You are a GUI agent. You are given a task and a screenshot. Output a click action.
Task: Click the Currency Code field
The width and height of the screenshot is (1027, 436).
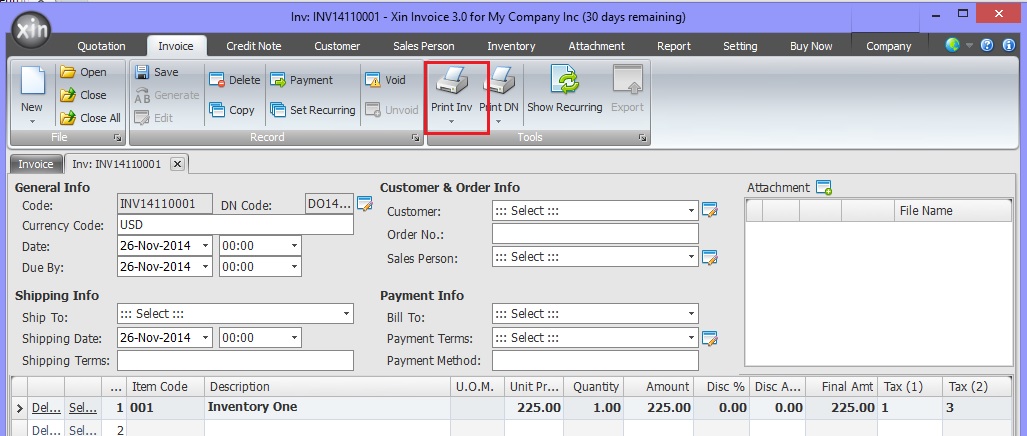[x=235, y=225]
